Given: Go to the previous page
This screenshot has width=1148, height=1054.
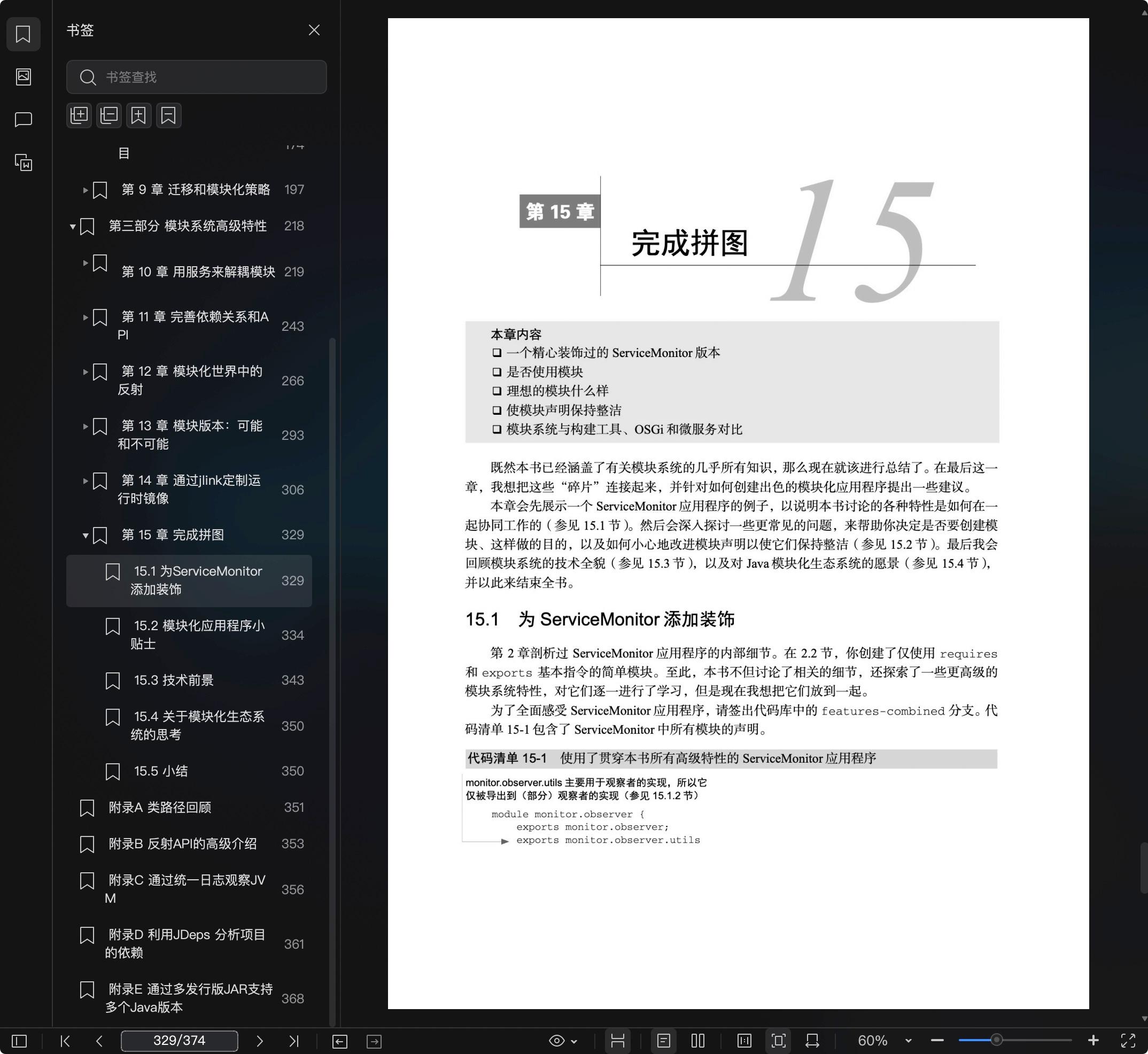Looking at the screenshot, I should pyautogui.click(x=99, y=1042).
